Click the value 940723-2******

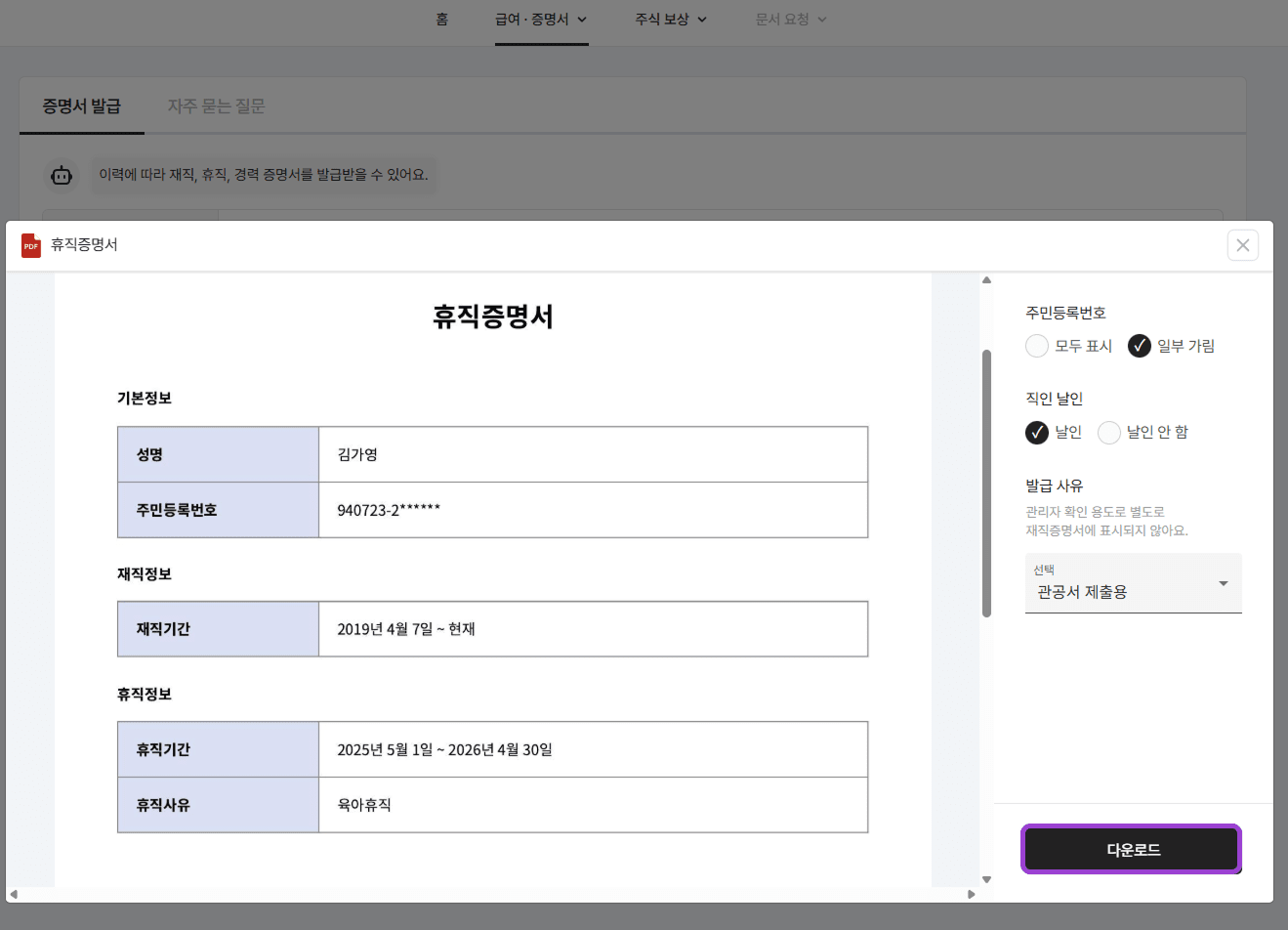click(389, 510)
